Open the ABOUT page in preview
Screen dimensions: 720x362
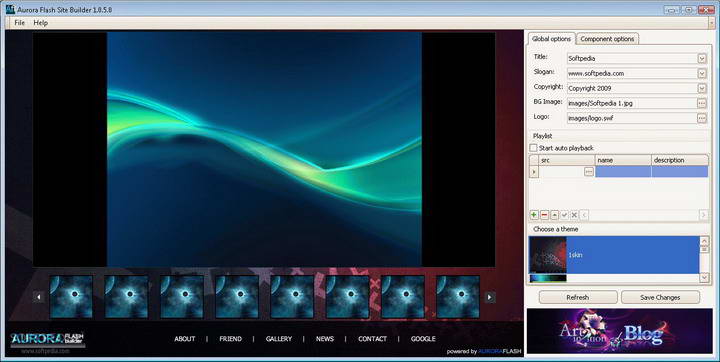pyautogui.click(x=185, y=339)
